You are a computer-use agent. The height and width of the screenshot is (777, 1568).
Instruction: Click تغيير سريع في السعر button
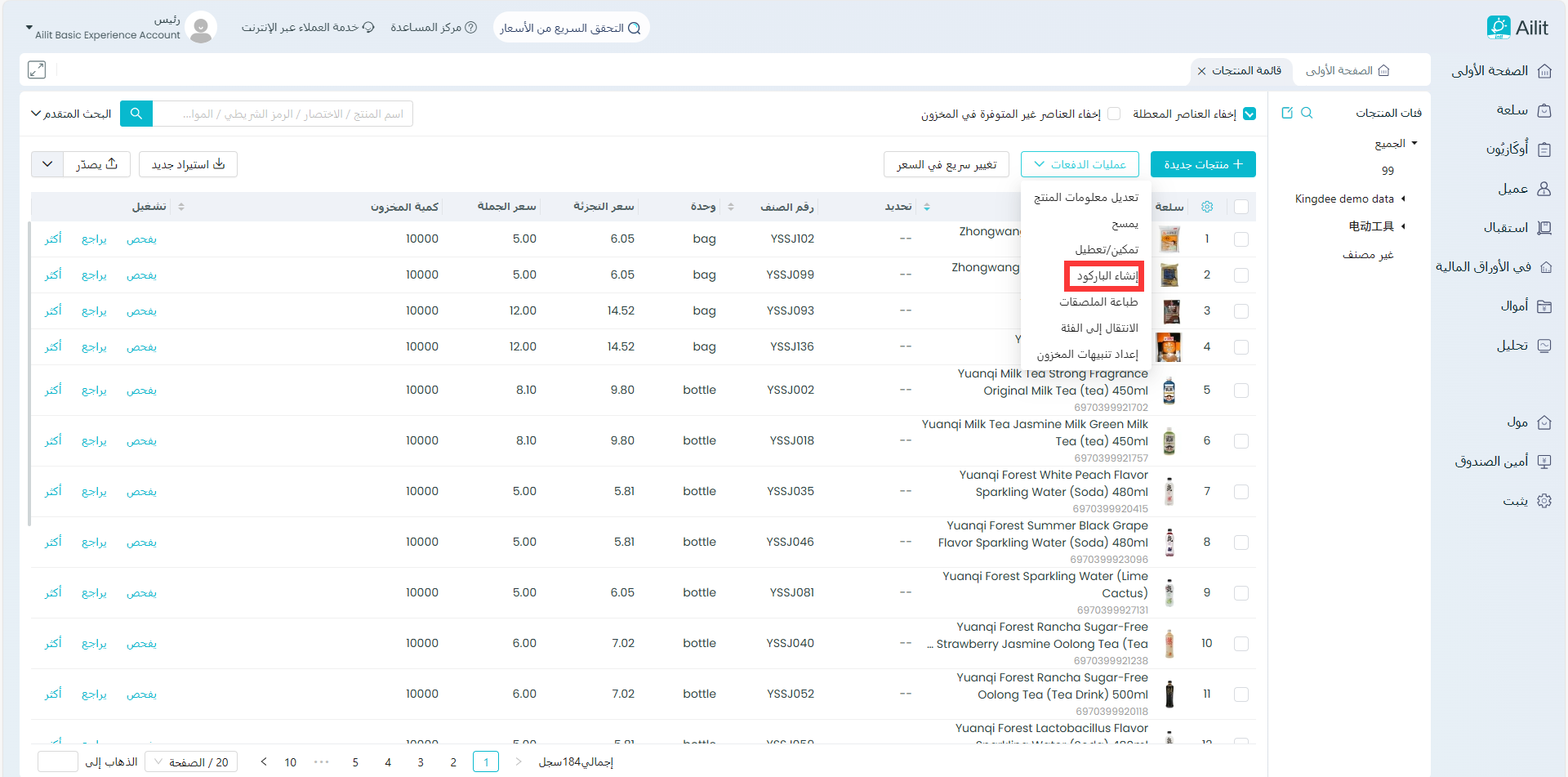946,164
